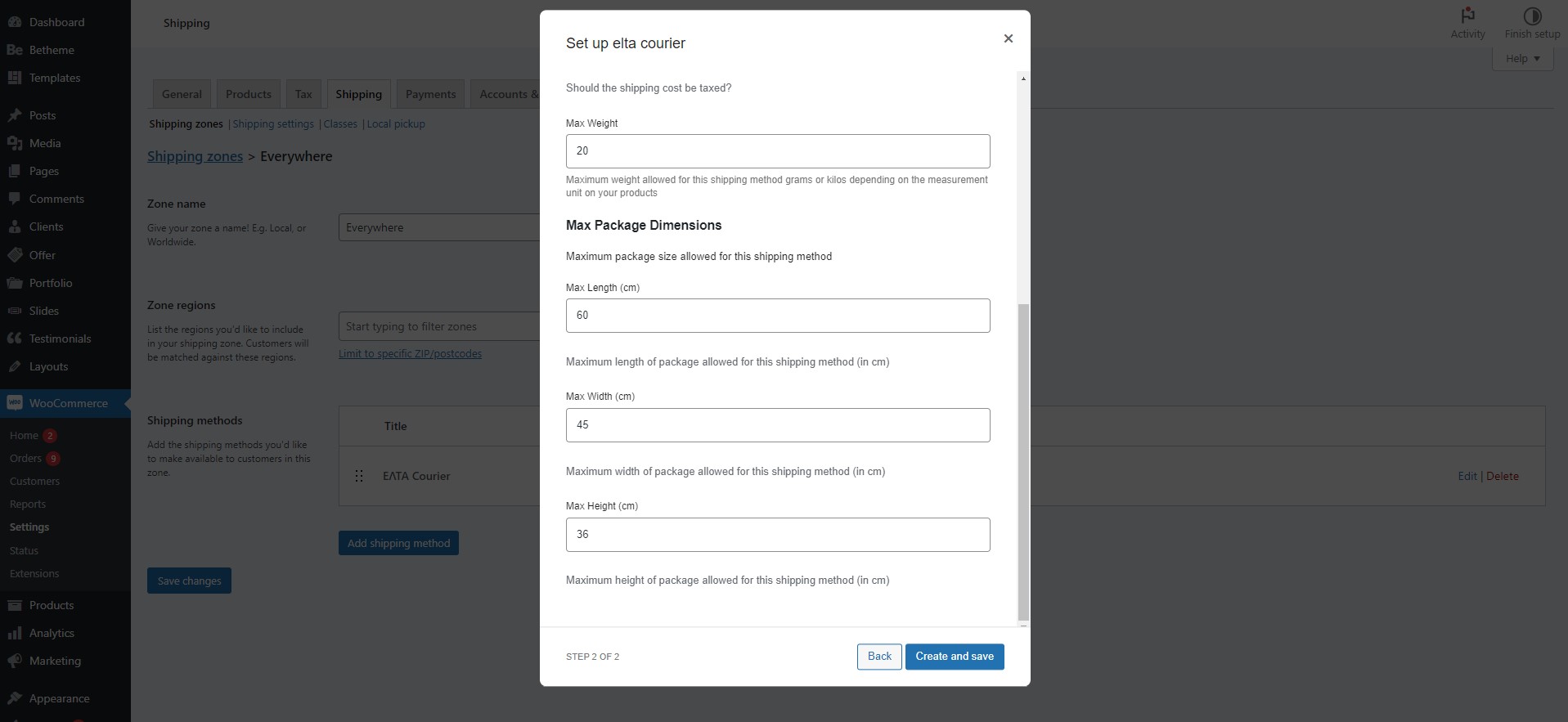Image resolution: width=1568 pixels, height=722 pixels.
Task: Open the Shipping zones breadcrumb link
Action: click(x=195, y=156)
